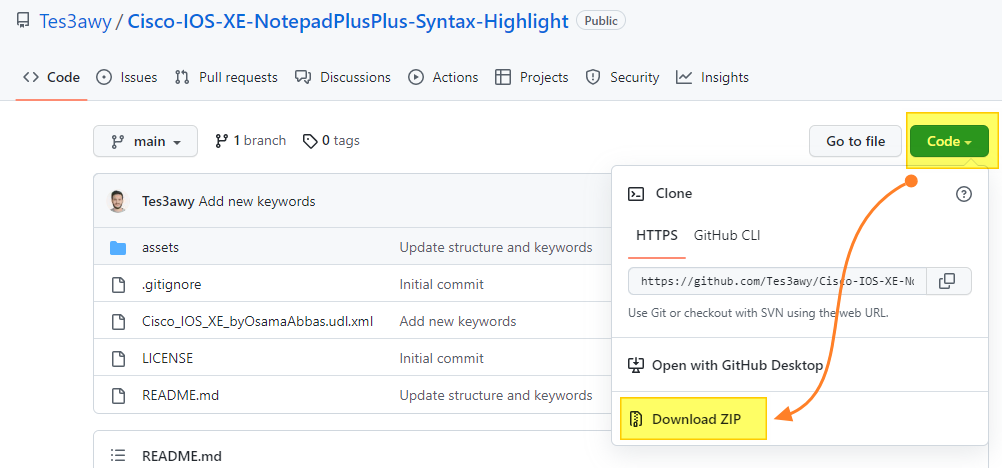Open assets row commit Update structure and keywords
Viewport: 1002px width, 468px height.
click(496, 247)
